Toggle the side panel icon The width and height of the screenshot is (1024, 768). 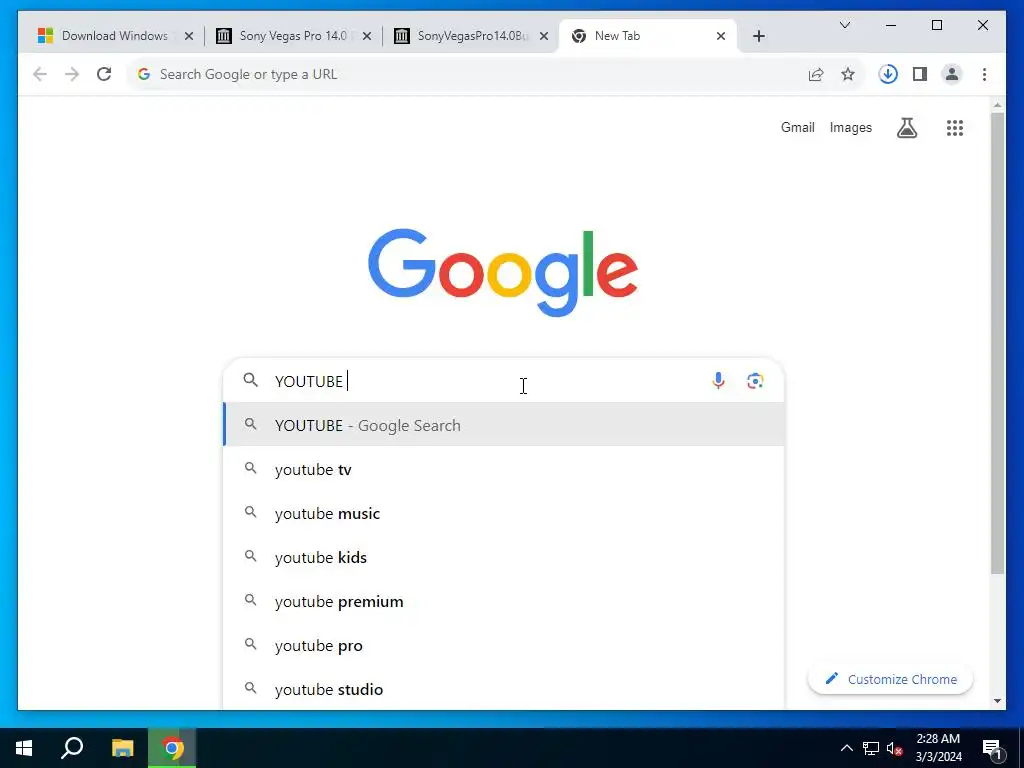[920, 74]
